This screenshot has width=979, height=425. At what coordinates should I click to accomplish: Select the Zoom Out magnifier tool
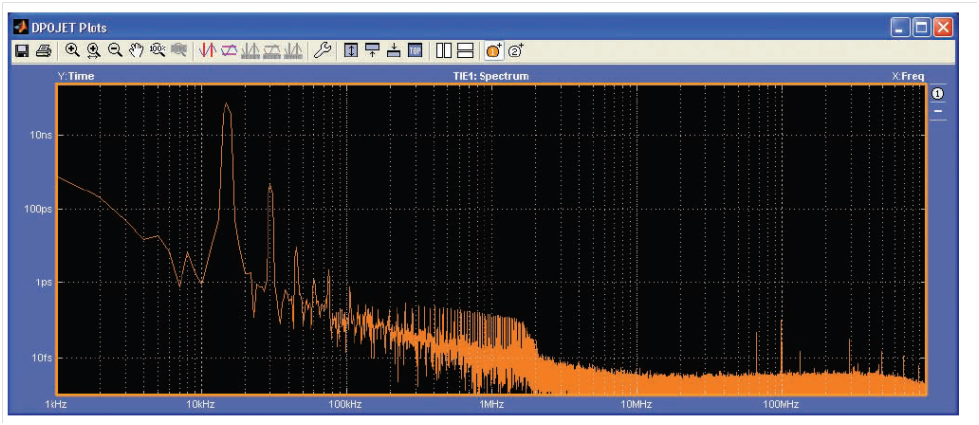(x=115, y=50)
